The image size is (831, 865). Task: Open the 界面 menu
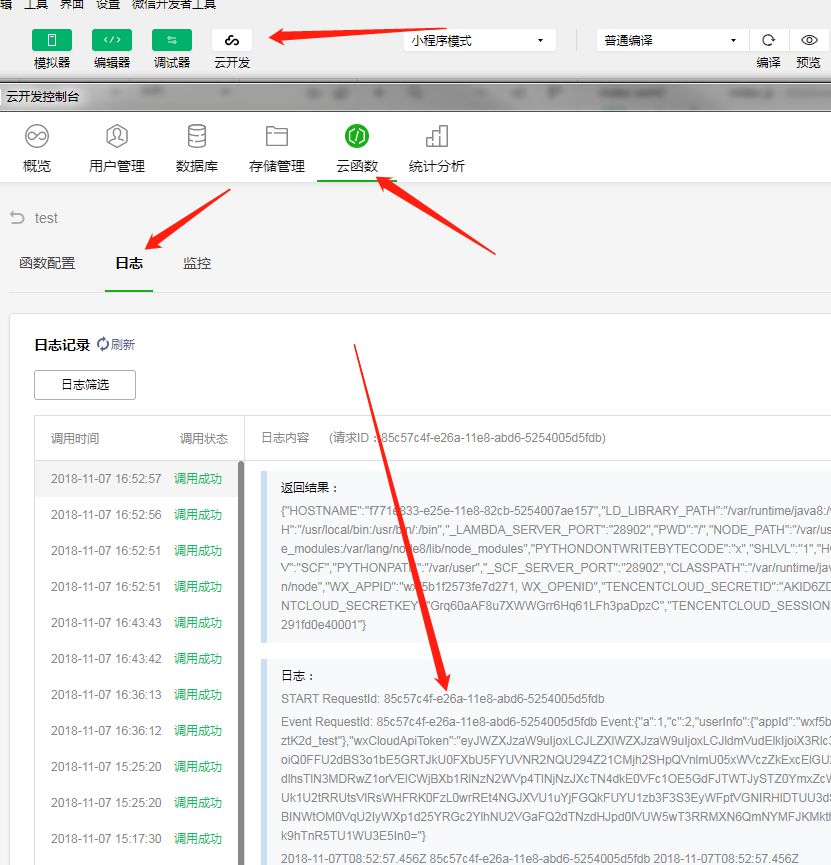72,4
